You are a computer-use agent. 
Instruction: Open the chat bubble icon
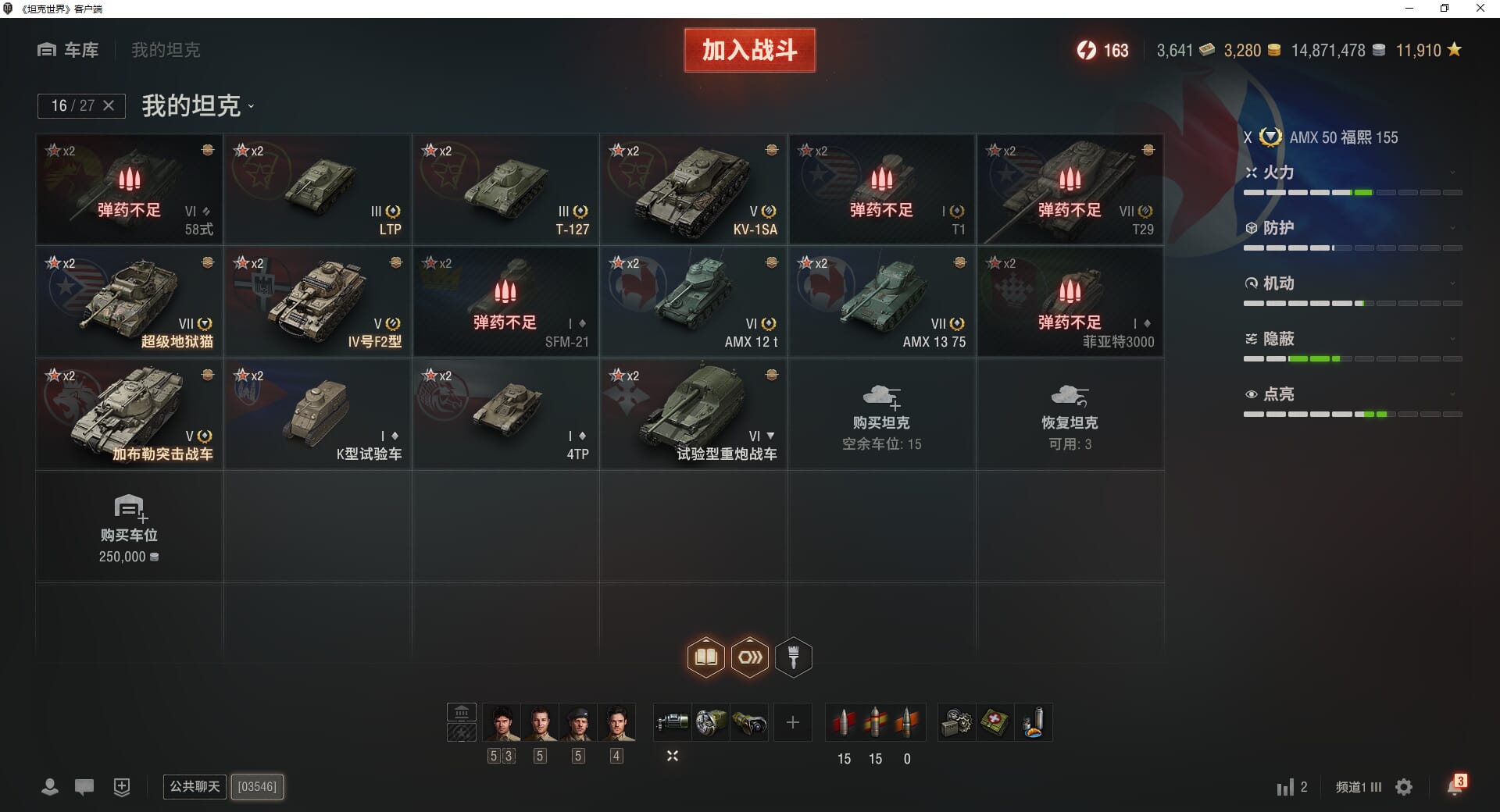tap(84, 787)
